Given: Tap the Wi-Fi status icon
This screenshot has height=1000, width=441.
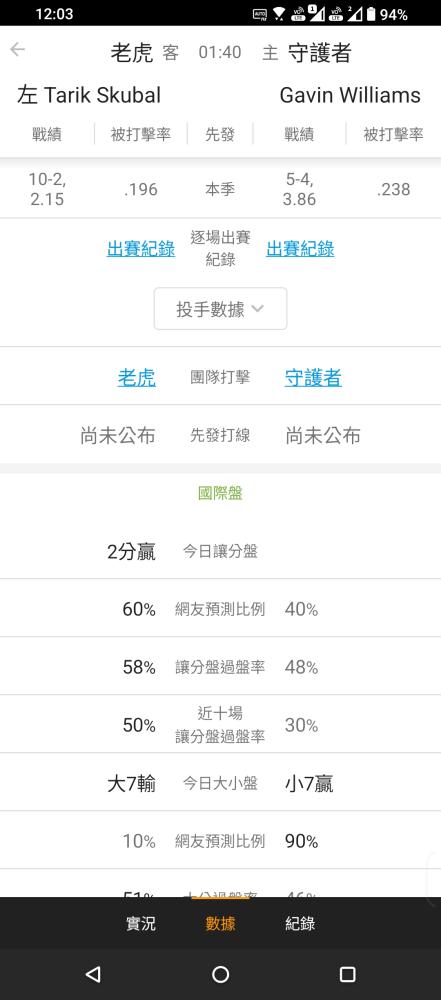Looking at the screenshot, I should pyautogui.click(x=279, y=14).
